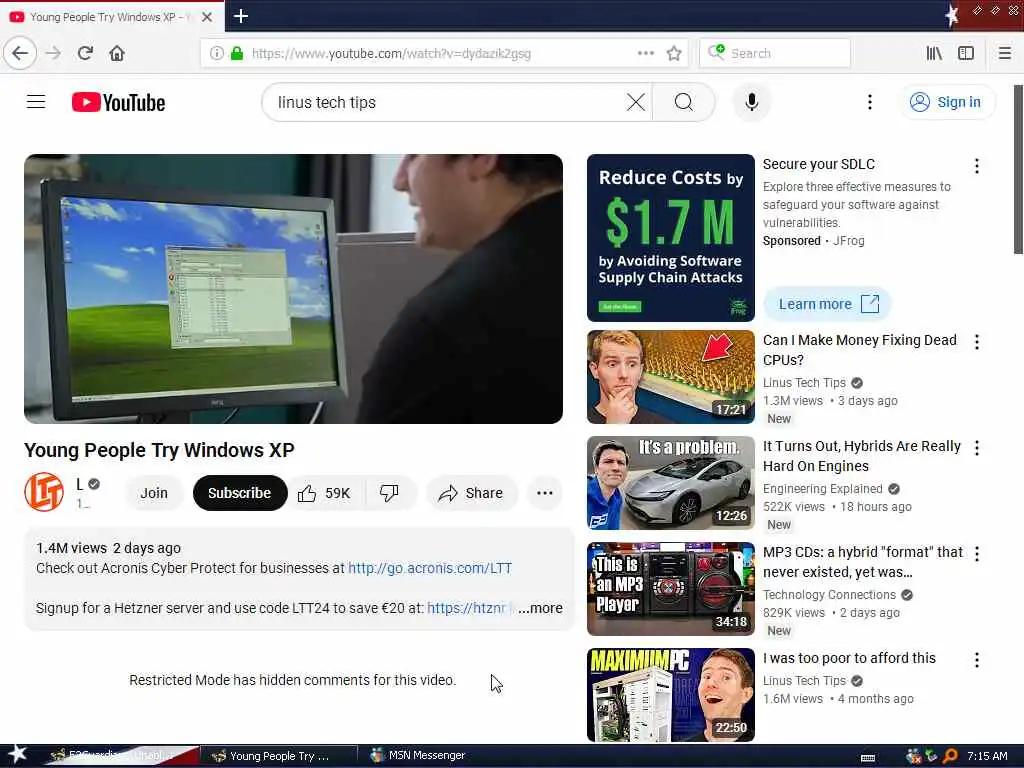Open a new browser tab

pyautogui.click(x=240, y=16)
